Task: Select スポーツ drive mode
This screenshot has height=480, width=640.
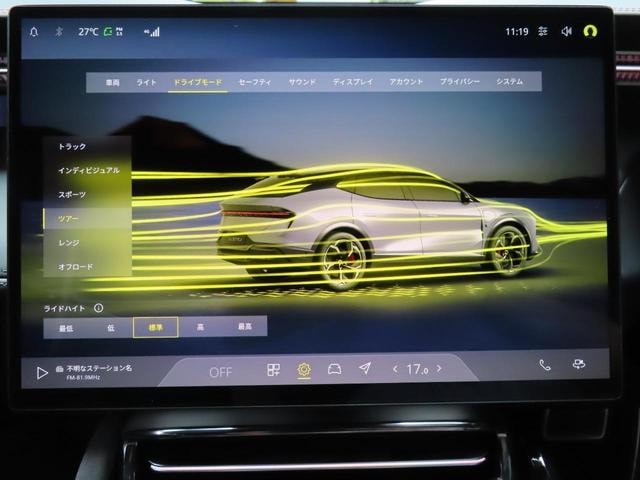Action: (x=87, y=195)
